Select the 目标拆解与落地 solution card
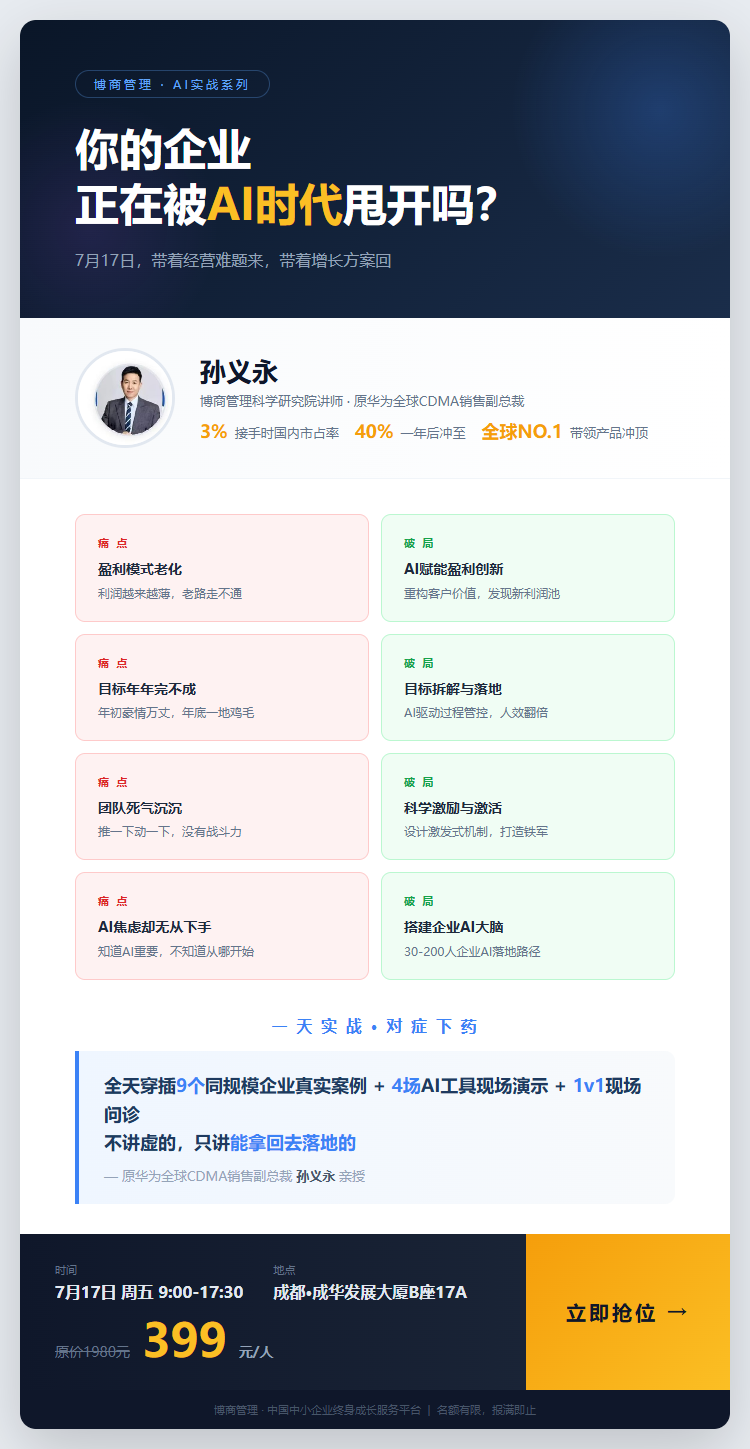The image size is (750, 1449). pos(528,687)
